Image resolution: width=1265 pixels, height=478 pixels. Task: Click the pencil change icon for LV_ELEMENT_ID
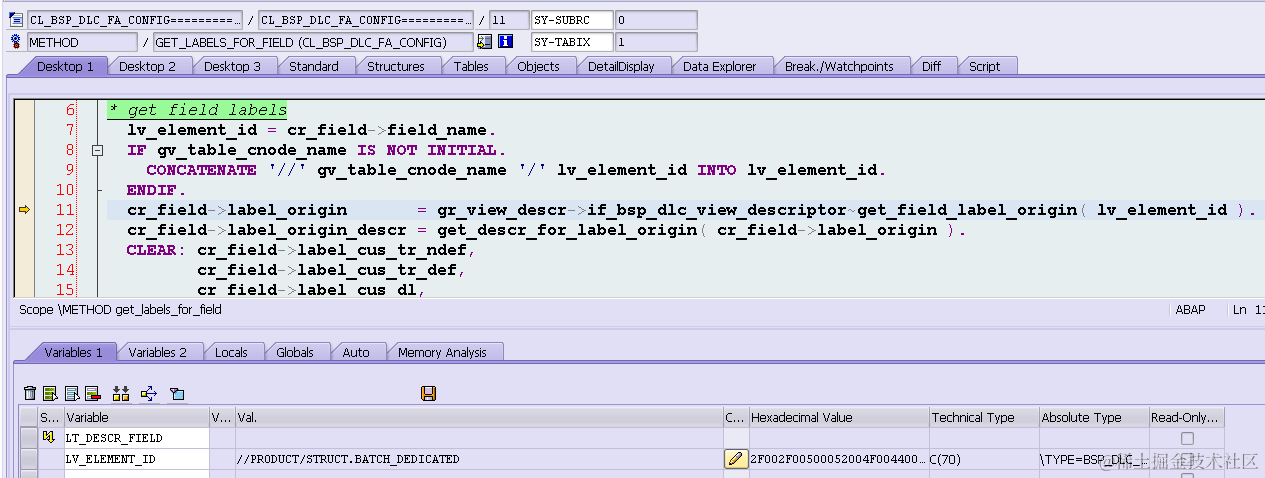coord(735,459)
